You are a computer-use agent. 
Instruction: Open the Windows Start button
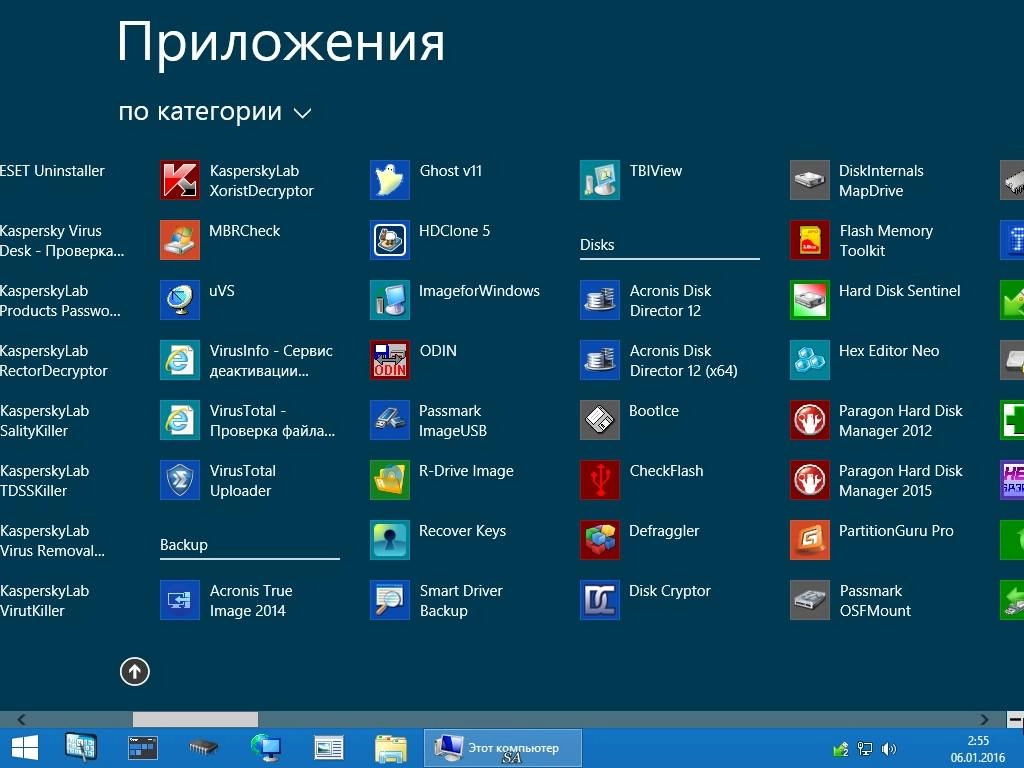(x=25, y=748)
